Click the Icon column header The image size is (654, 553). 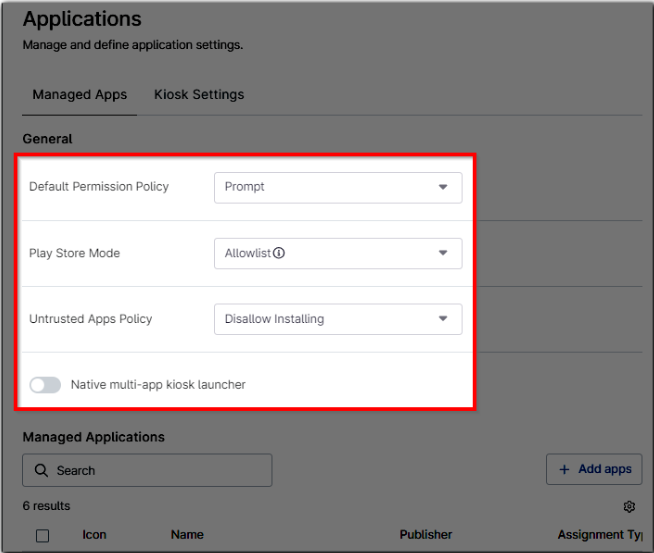pos(94,535)
